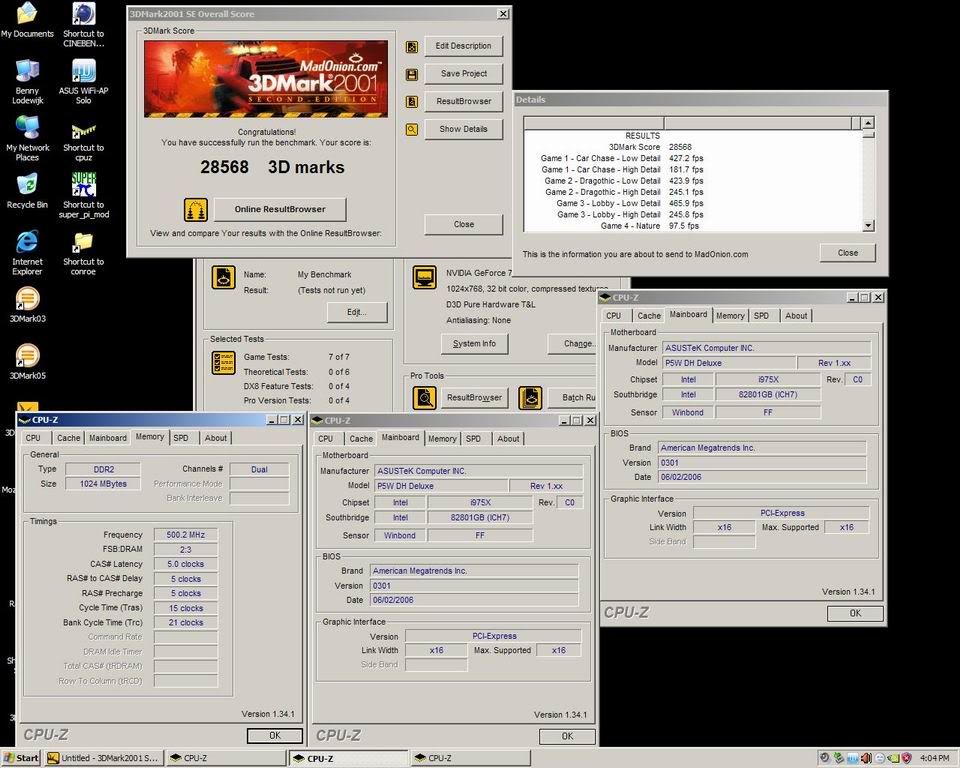The image size is (960, 768).
Task: Click the Details list scroll up arrow
Action: (x=868, y=123)
